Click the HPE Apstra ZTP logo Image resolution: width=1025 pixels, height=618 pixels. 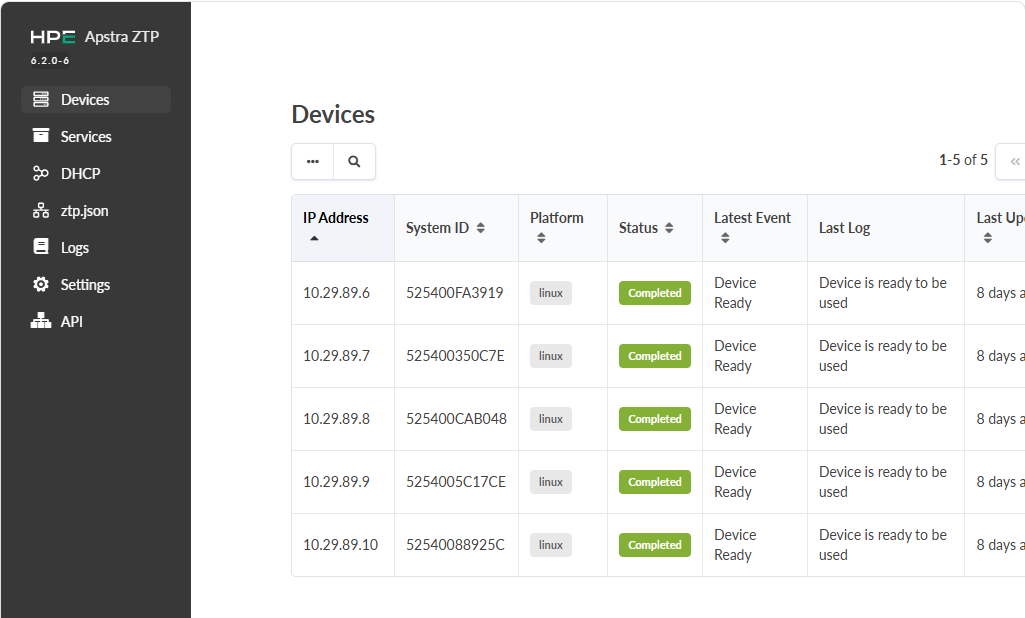pyautogui.click(x=95, y=37)
